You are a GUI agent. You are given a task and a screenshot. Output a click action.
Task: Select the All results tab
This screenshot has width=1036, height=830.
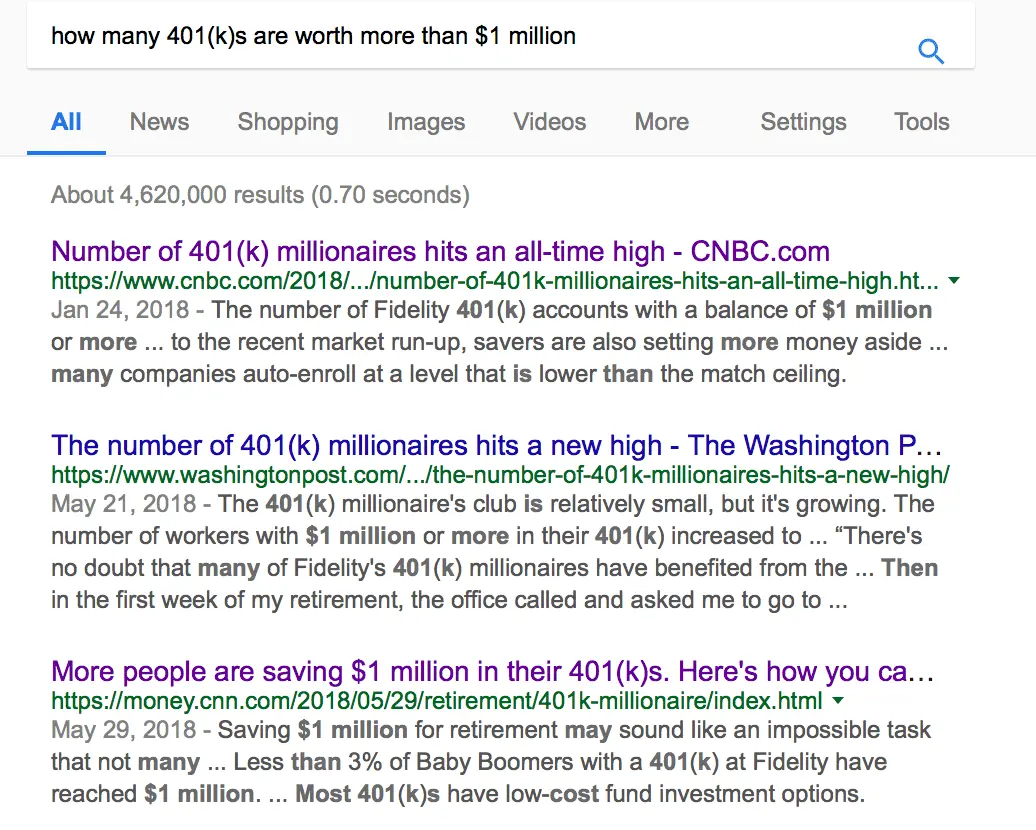pyautogui.click(x=66, y=121)
